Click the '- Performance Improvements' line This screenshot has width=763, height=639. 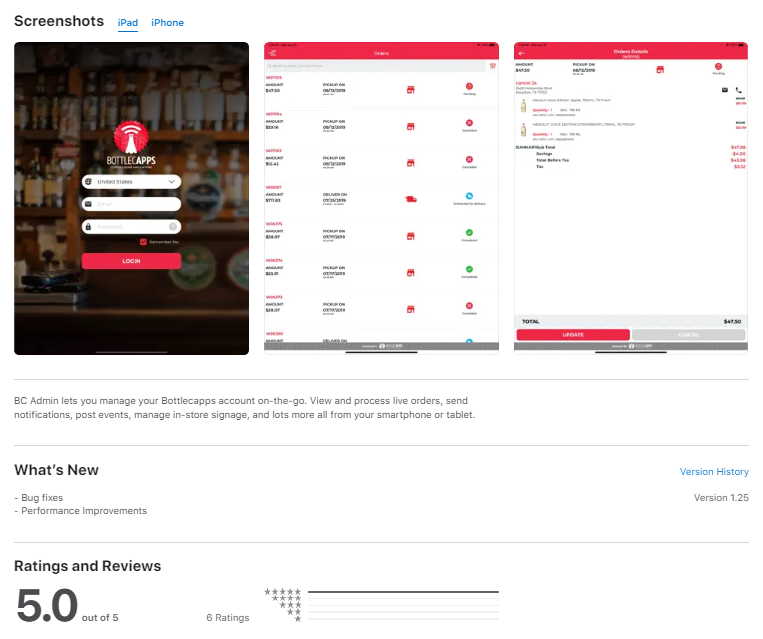tap(80, 511)
